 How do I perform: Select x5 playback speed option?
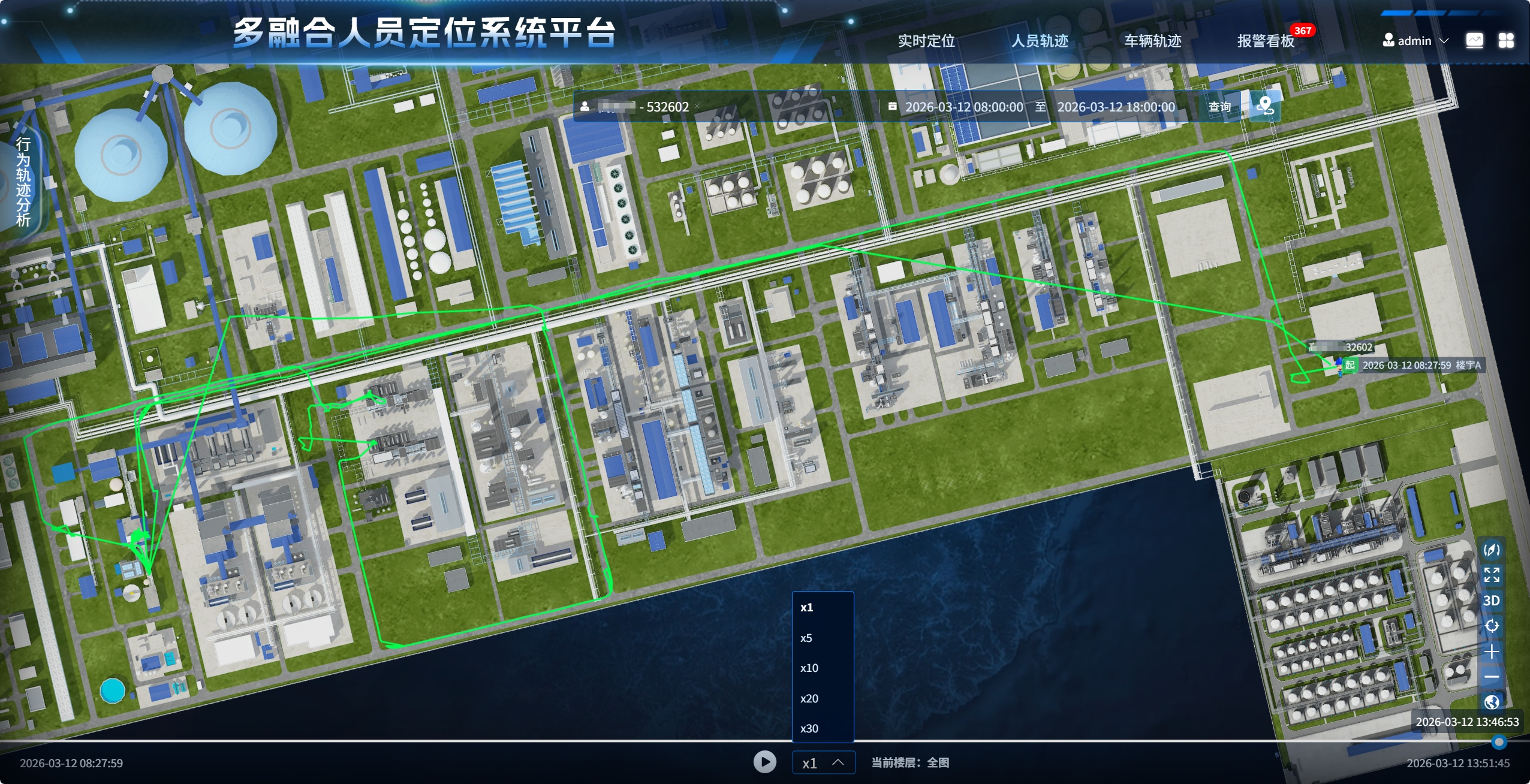[806, 638]
